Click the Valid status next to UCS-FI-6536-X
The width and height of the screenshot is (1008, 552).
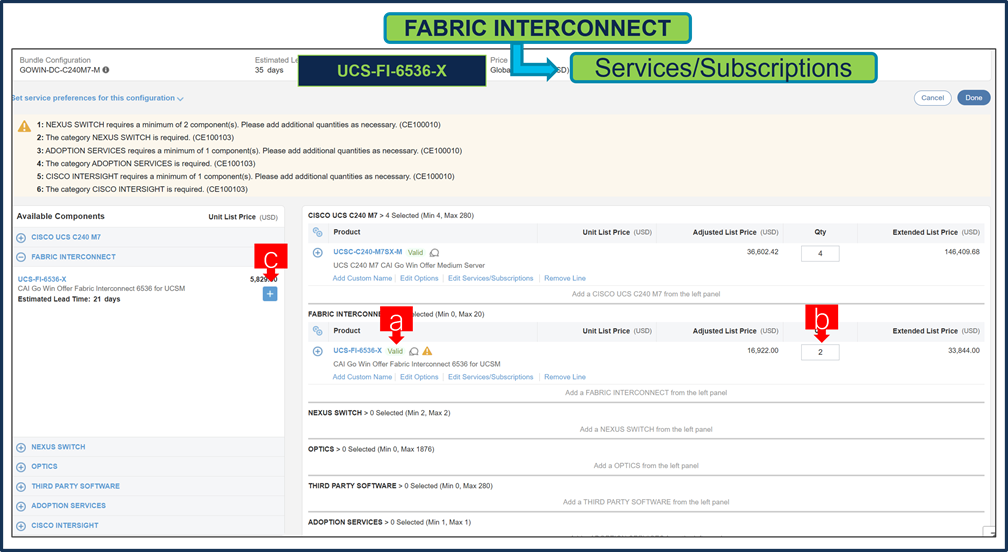[395, 352]
